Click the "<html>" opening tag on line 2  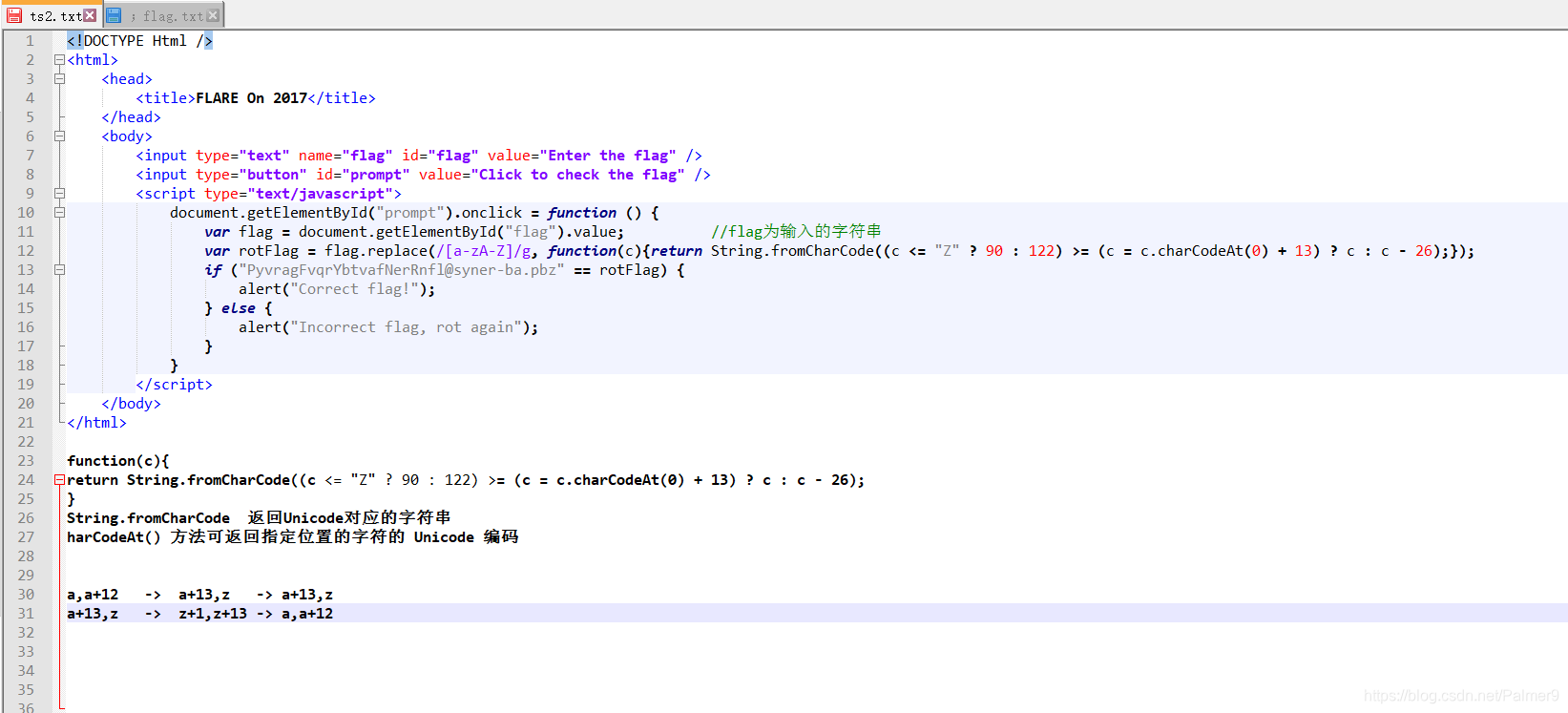93,60
